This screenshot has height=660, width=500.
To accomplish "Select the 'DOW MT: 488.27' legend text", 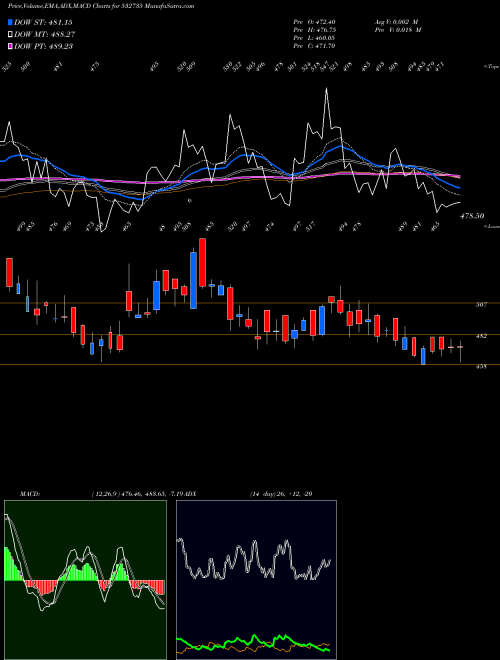I will [45, 34].
